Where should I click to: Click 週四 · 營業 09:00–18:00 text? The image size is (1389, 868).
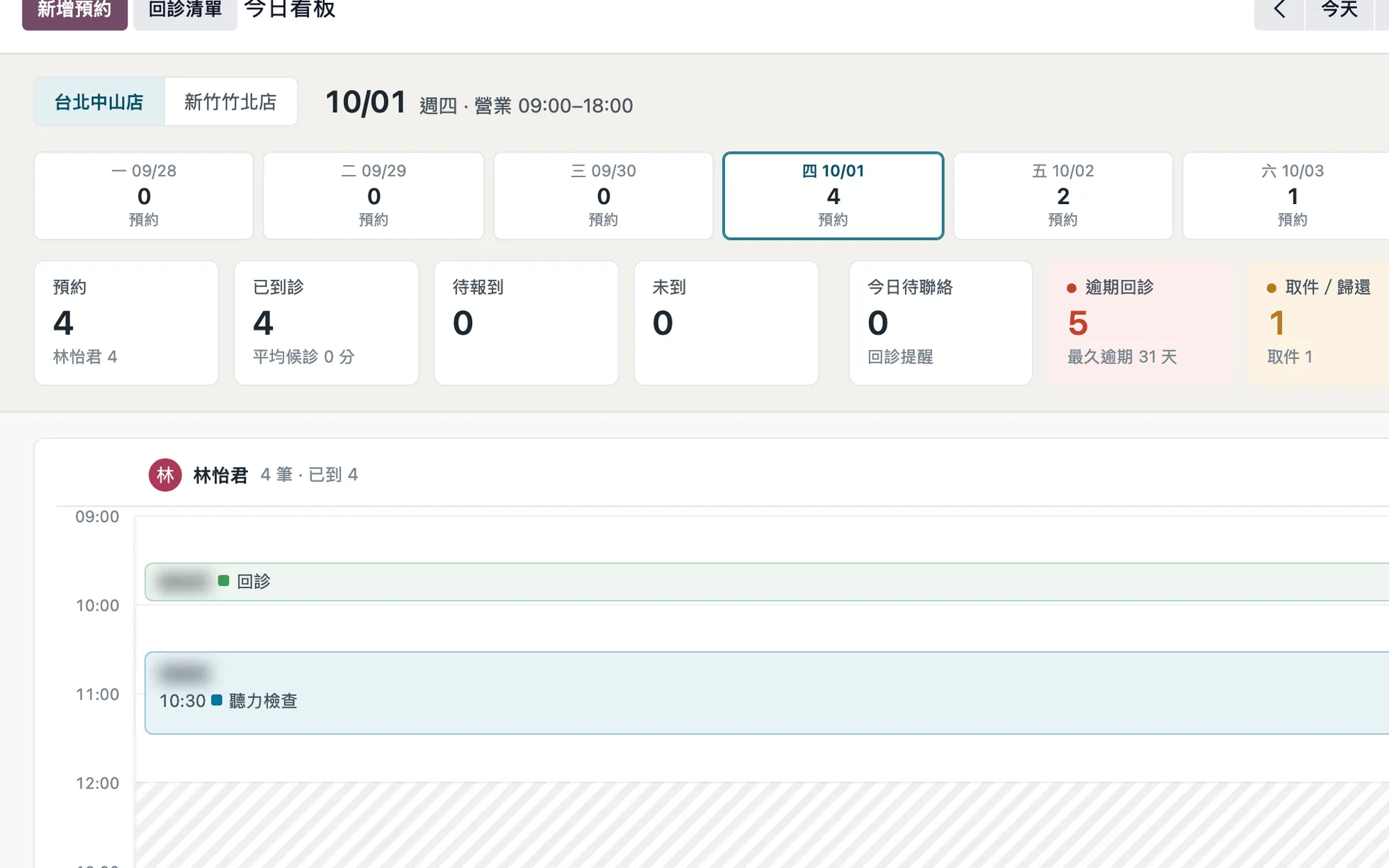(x=526, y=106)
